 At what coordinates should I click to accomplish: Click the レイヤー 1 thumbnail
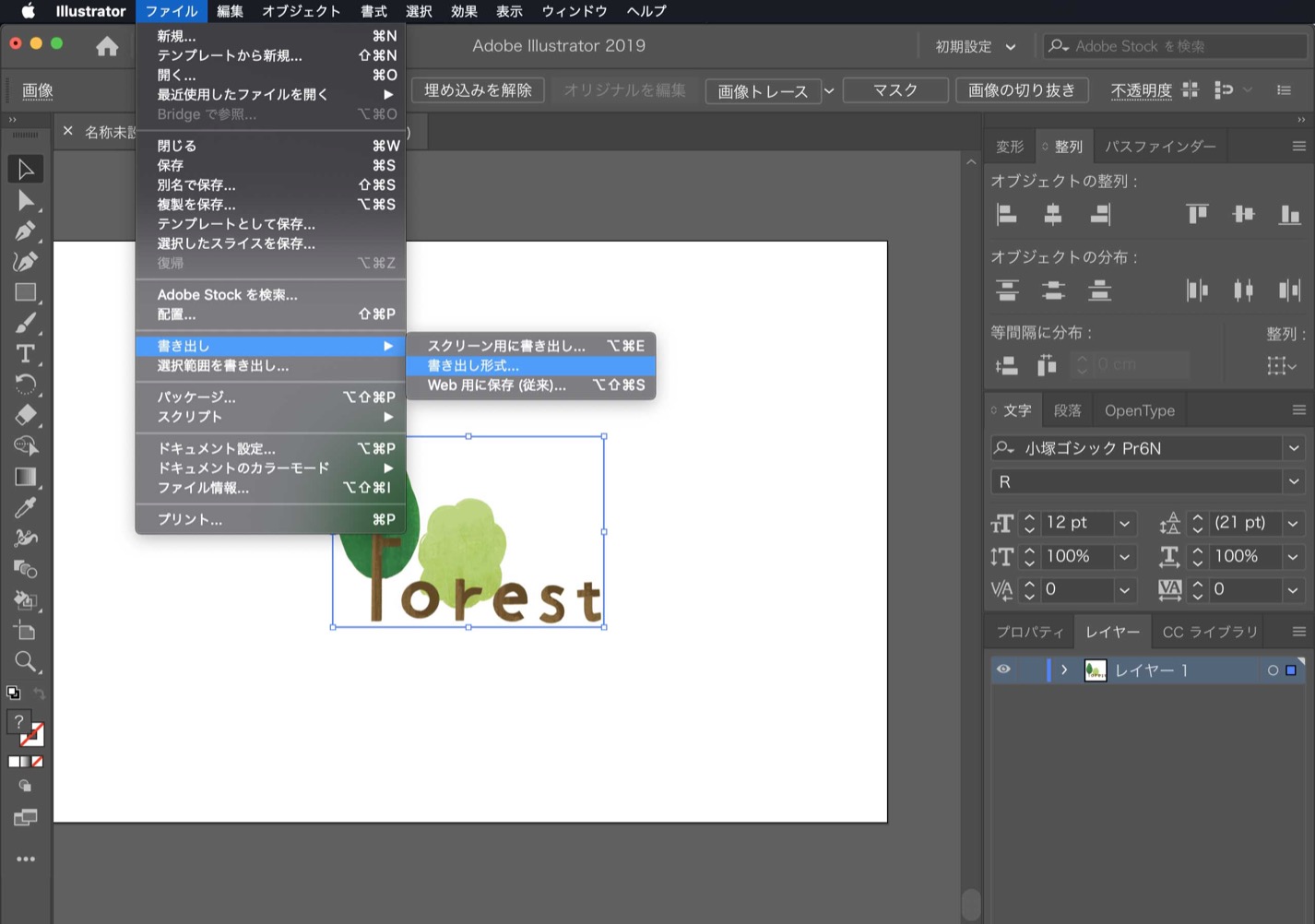[1096, 670]
